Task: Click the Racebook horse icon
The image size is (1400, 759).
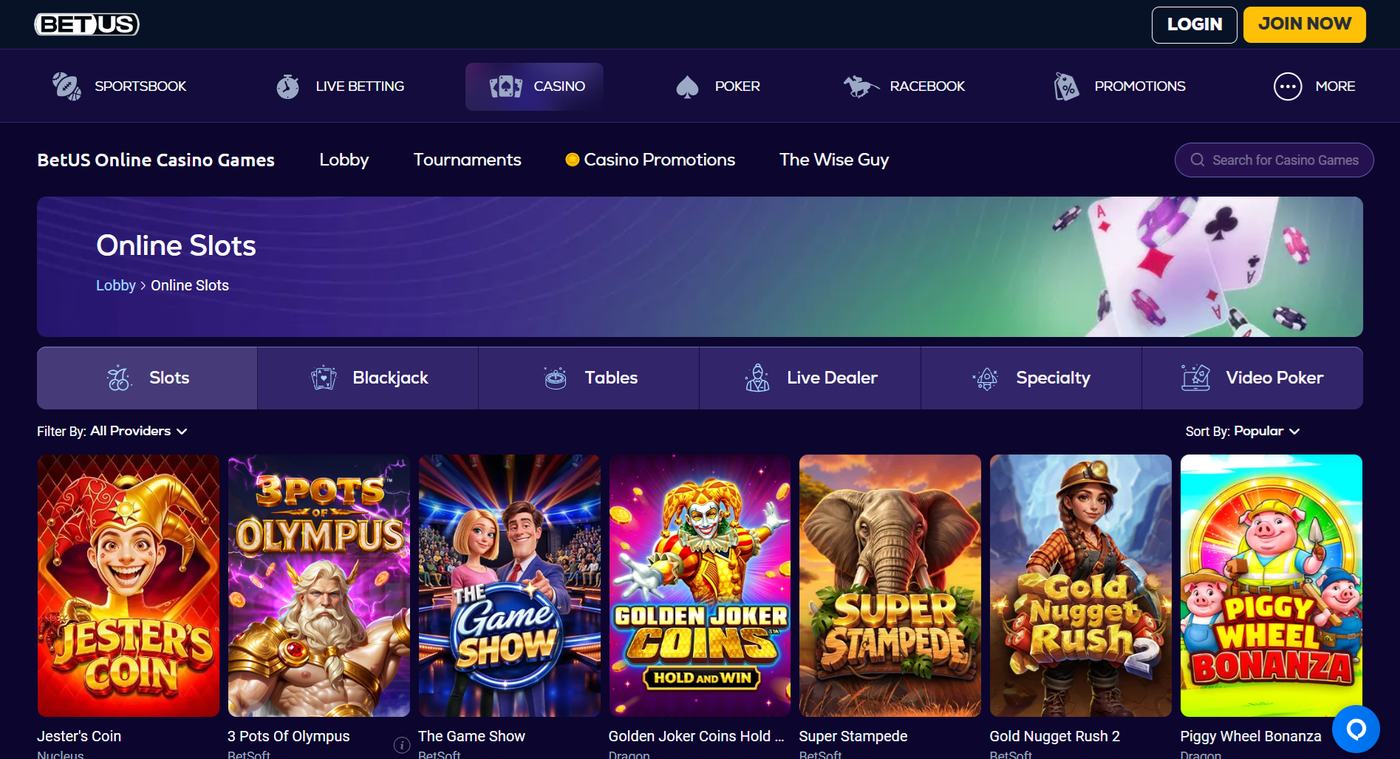Action: 861,86
